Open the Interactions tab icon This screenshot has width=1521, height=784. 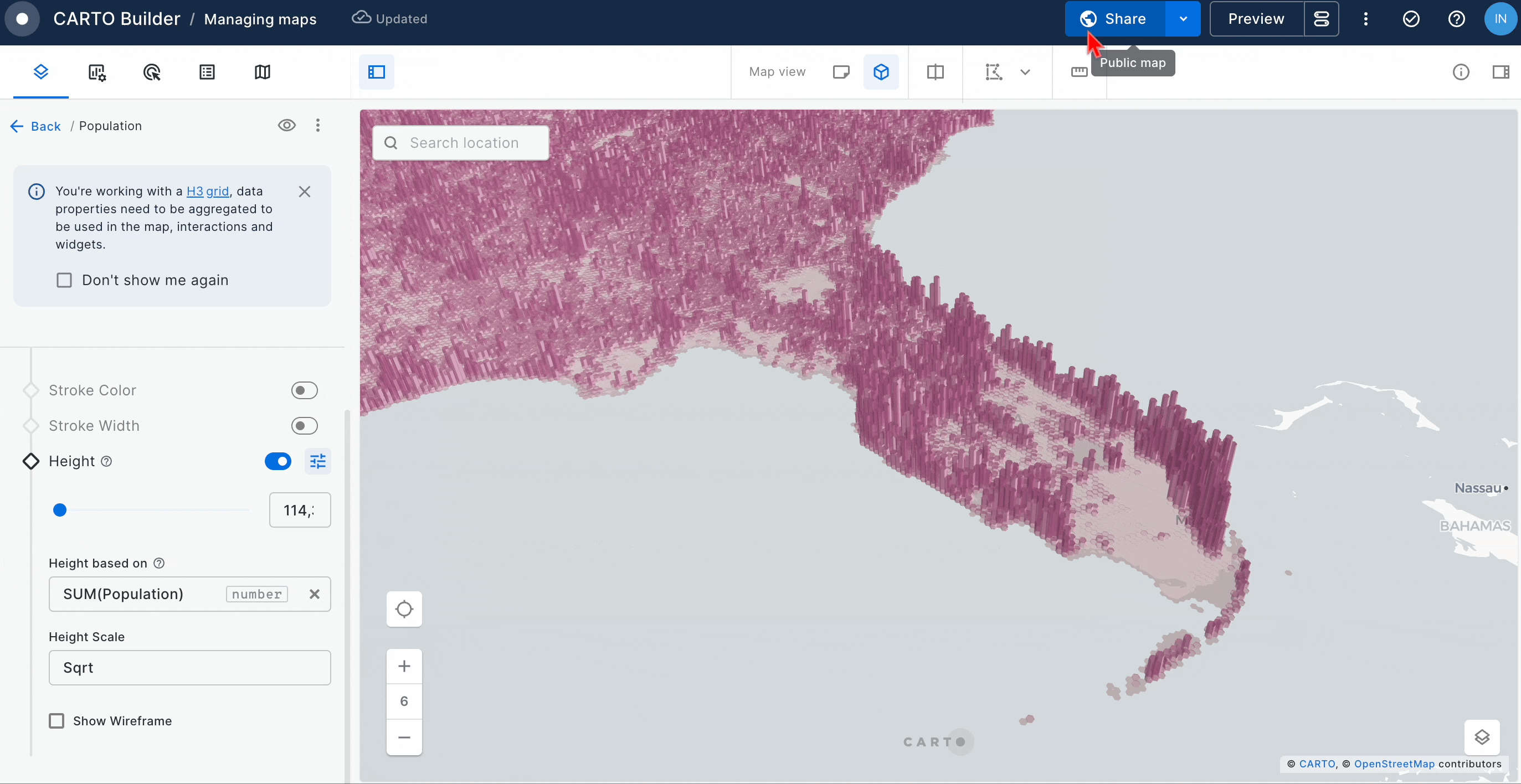click(x=152, y=72)
